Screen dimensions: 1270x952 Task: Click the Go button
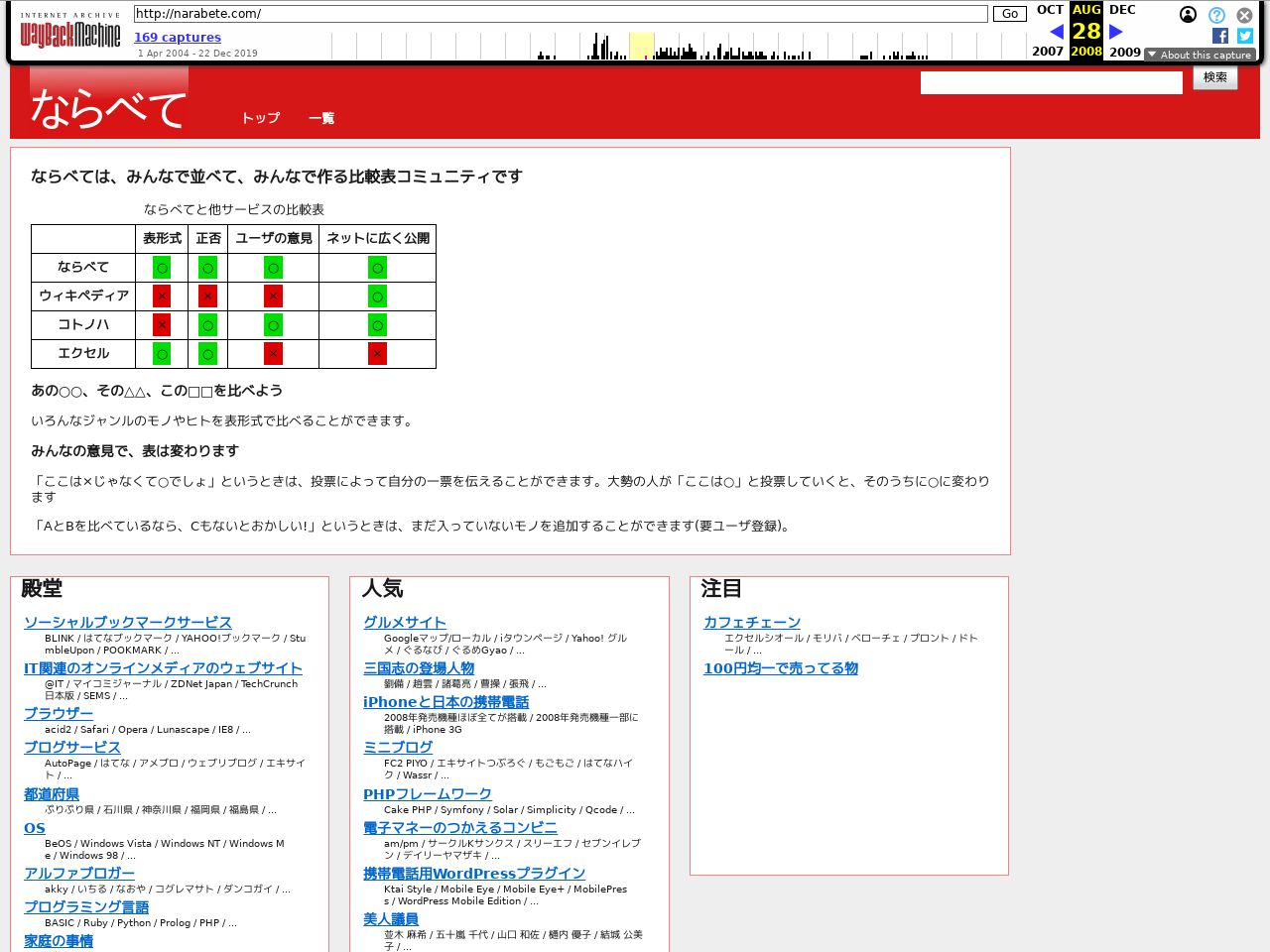1009,14
